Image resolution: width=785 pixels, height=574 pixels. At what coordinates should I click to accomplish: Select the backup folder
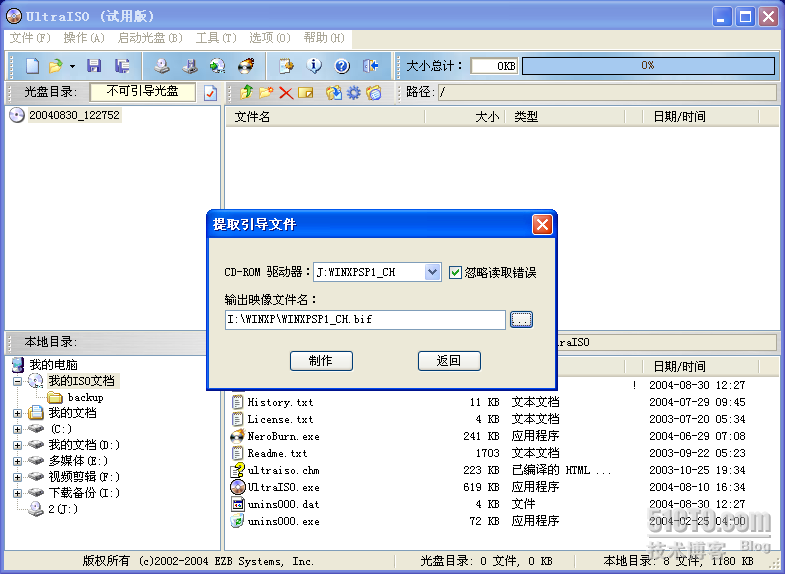(85, 397)
